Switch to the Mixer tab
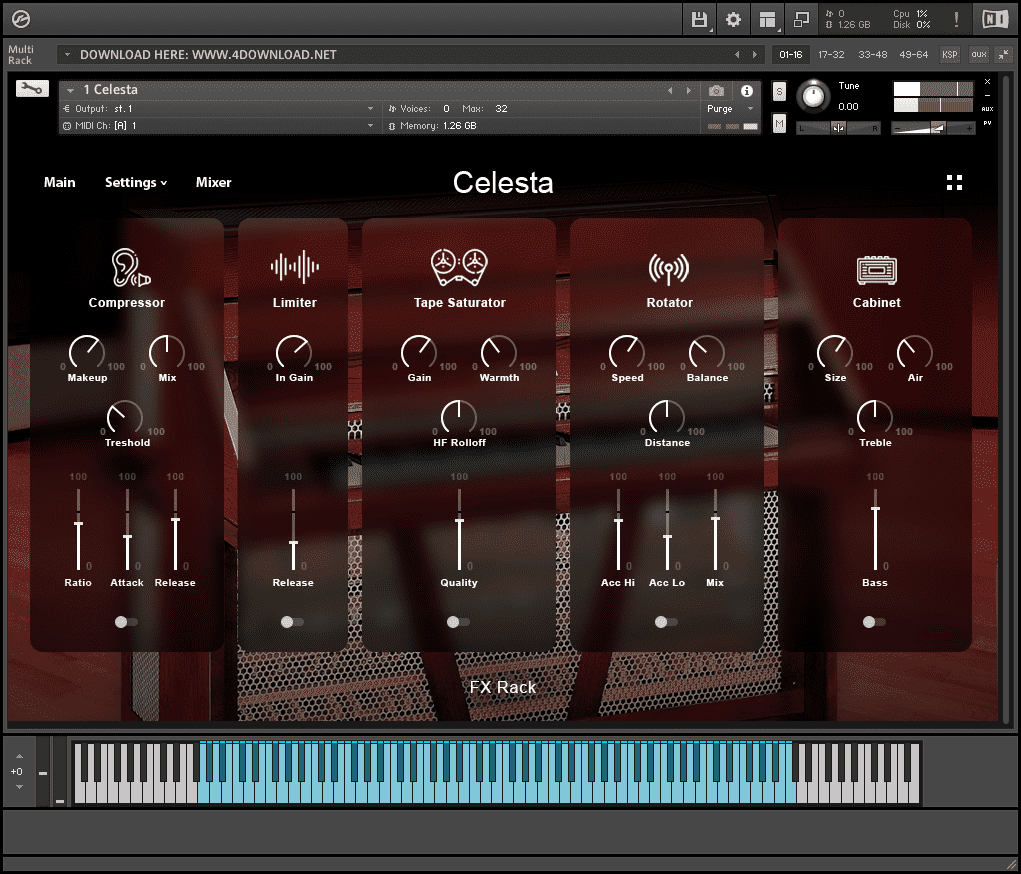The width and height of the screenshot is (1021, 874). pos(214,182)
